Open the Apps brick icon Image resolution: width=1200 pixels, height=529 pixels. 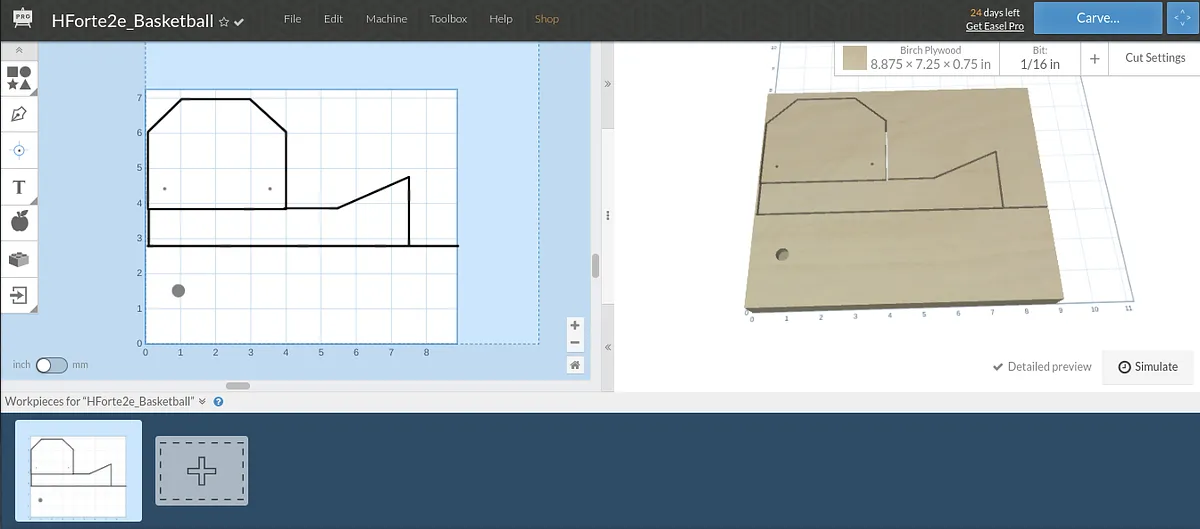tap(18, 258)
